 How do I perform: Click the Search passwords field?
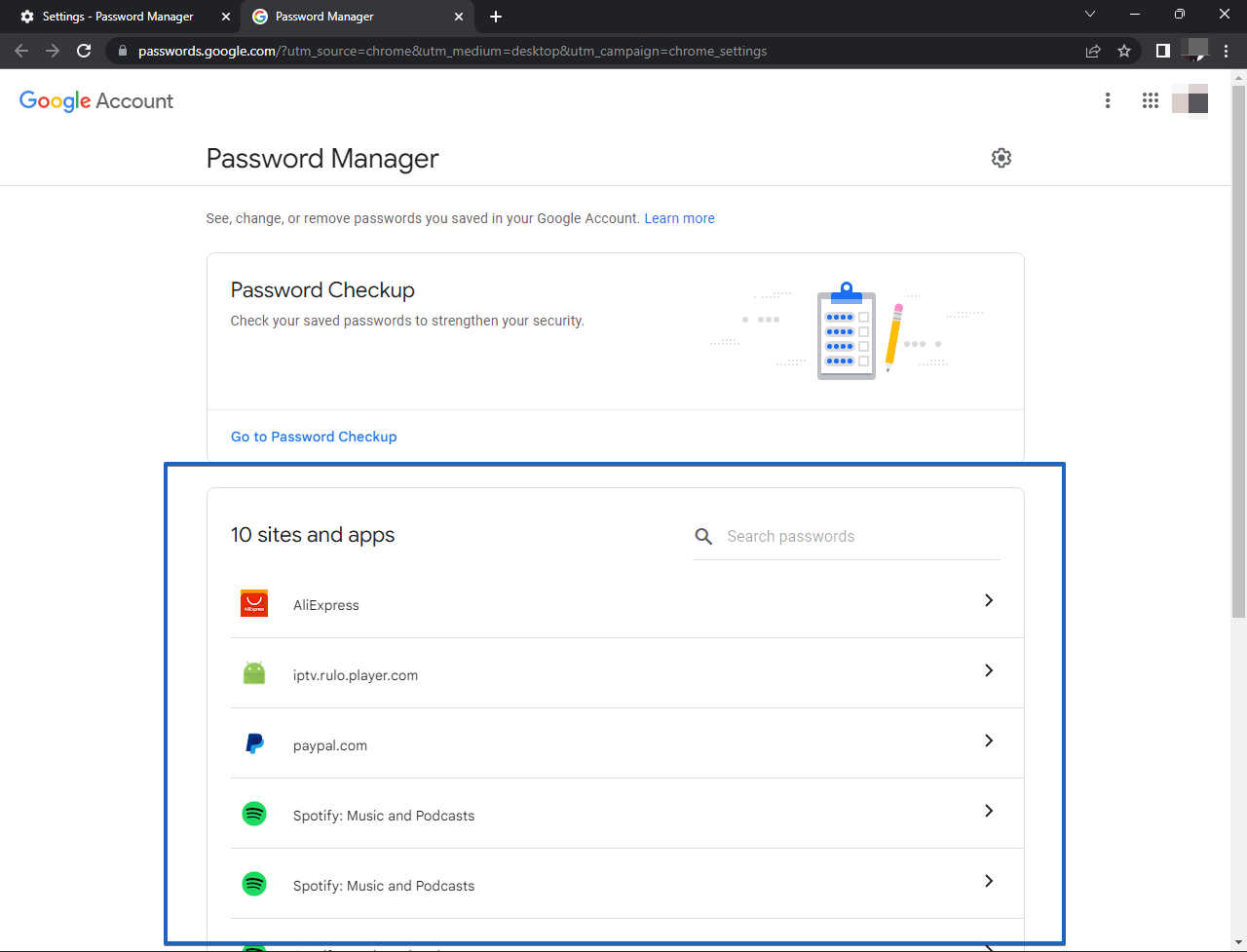tap(857, 536)
